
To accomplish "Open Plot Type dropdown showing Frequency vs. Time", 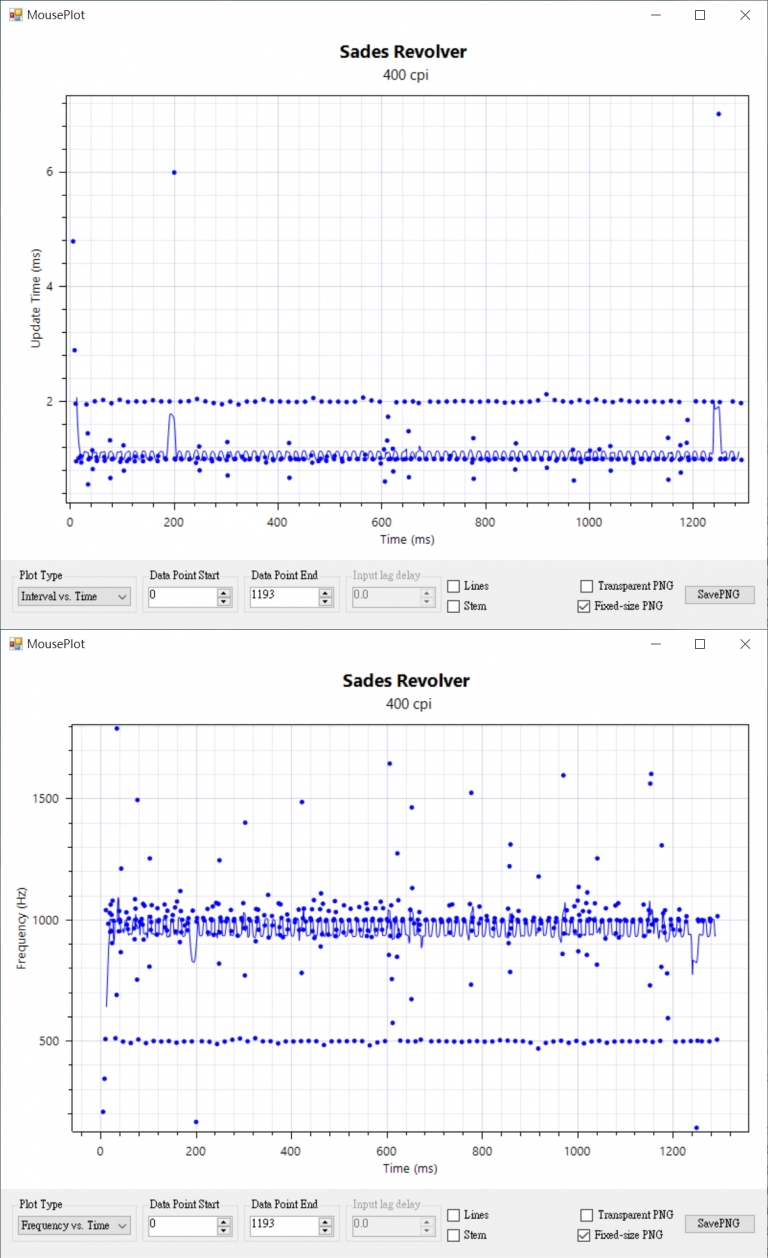I will point(74,1225).
